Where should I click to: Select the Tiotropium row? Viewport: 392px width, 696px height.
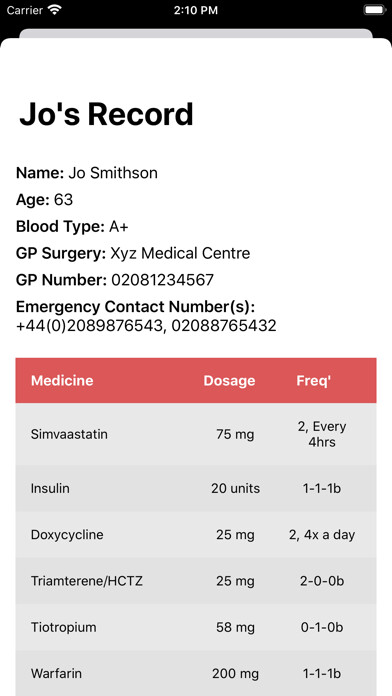(x=196, y=627)
